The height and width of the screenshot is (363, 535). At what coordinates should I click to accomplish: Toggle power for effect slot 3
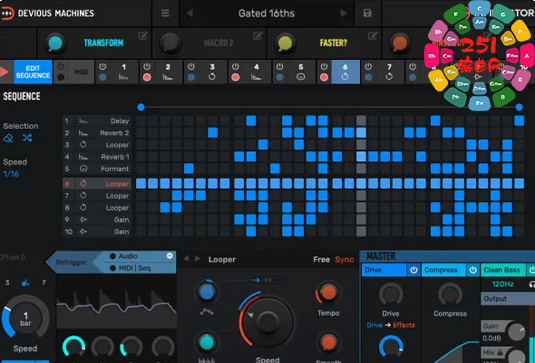click(191, 67)
